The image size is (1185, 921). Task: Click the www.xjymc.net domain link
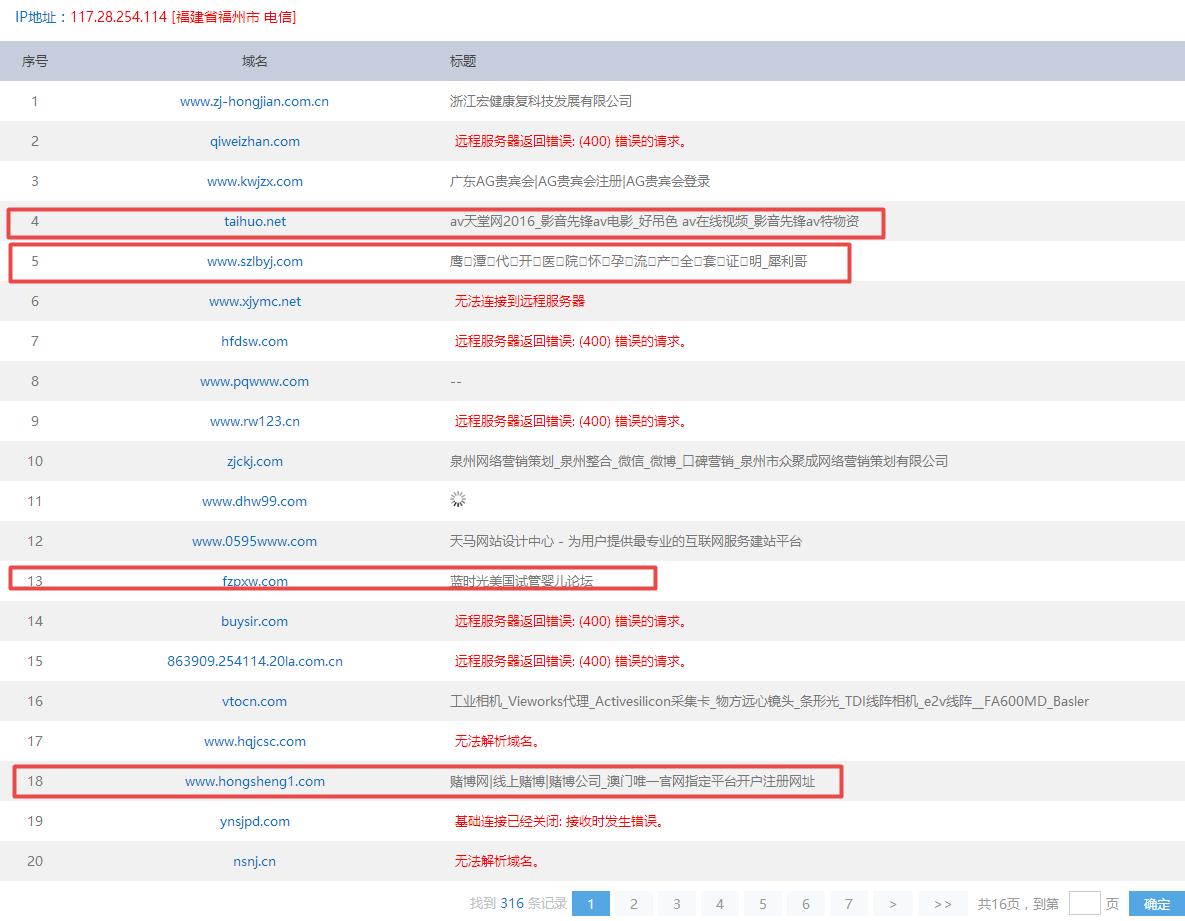point(254,301)
